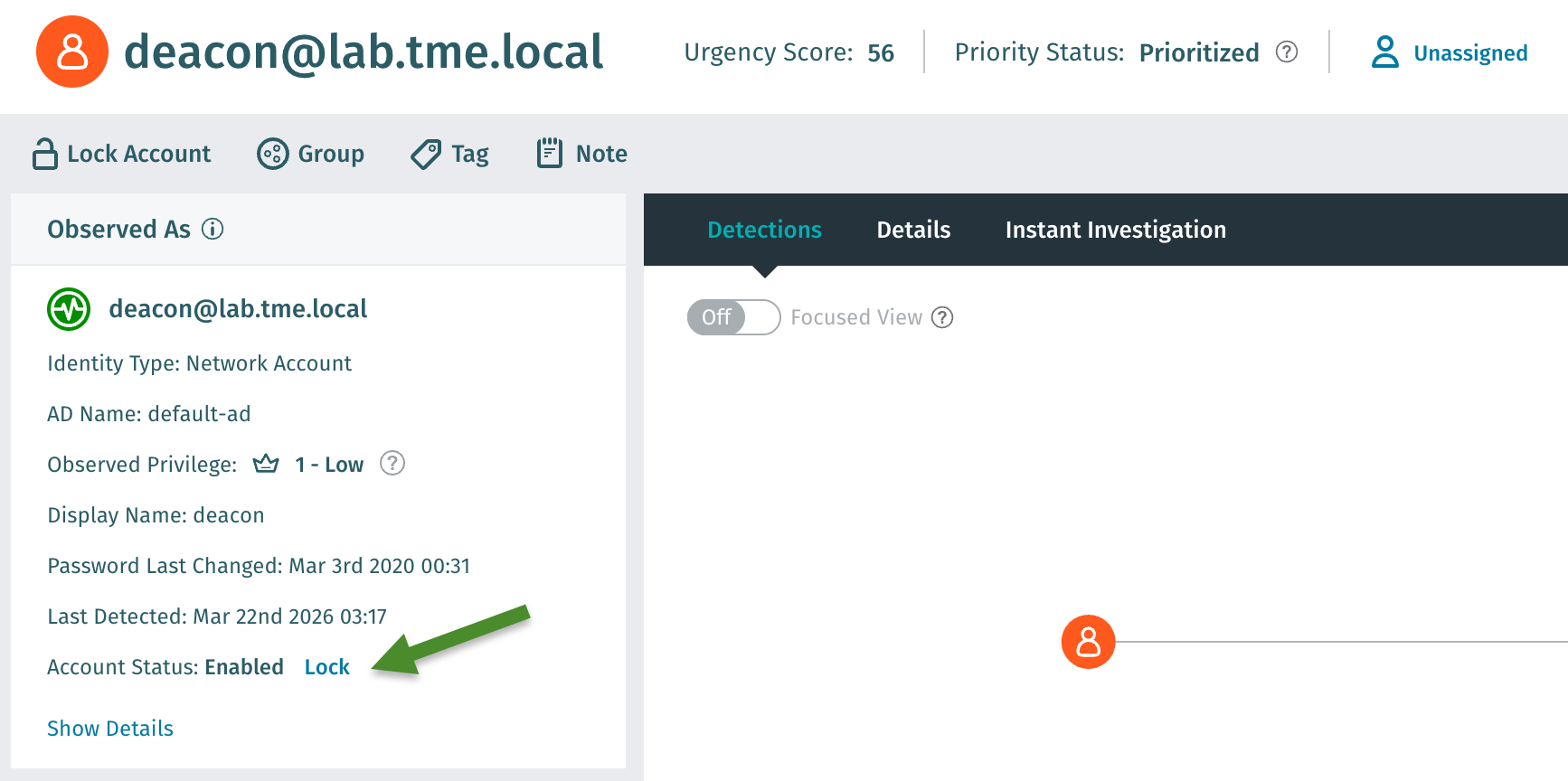This screenshot has width=1568, height=781.
Task: Expand the account info with Show Details
Action: 110,729
